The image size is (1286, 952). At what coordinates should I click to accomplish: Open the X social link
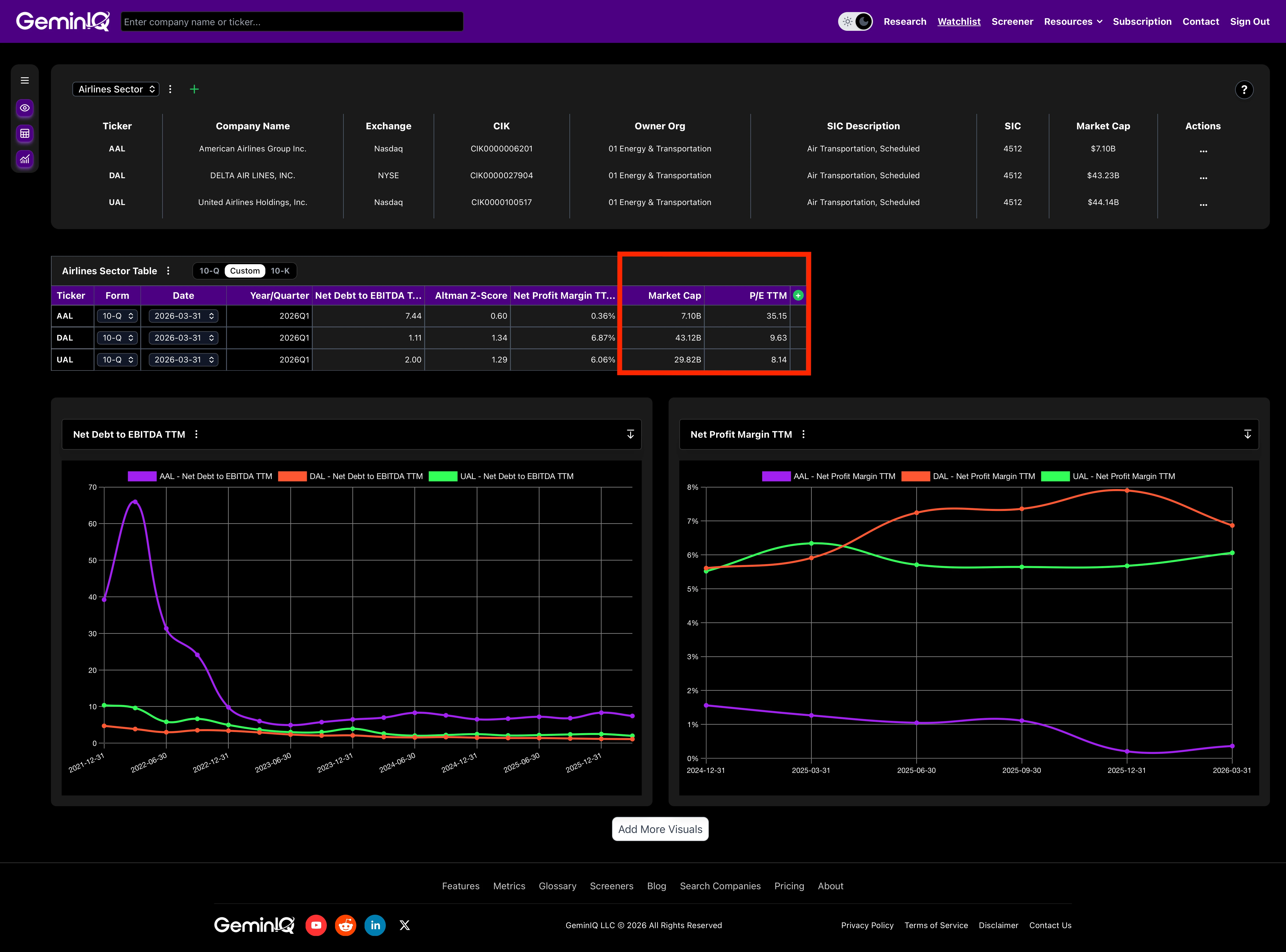405,925
